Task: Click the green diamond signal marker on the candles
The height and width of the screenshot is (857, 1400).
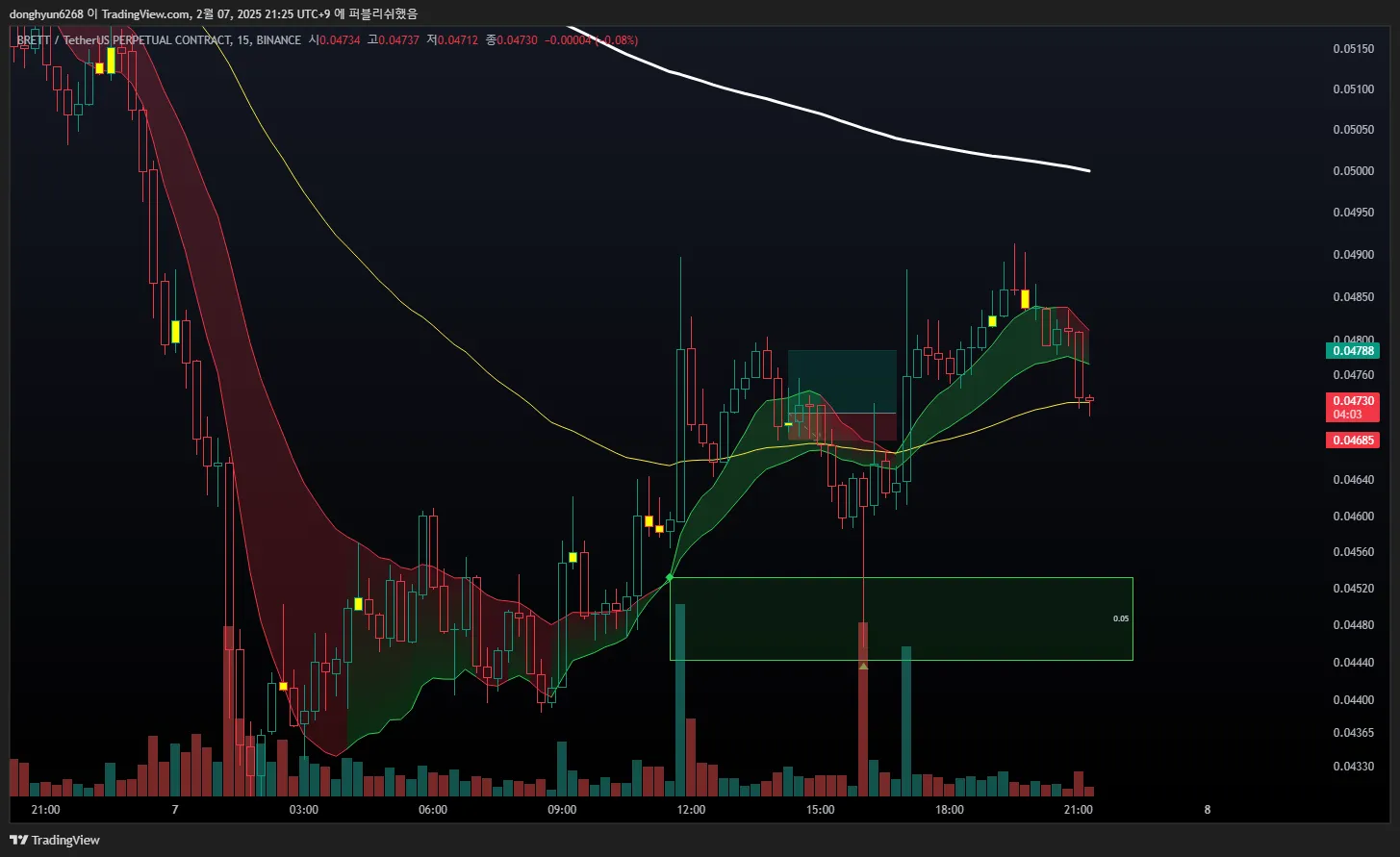Action: (670, 577)
